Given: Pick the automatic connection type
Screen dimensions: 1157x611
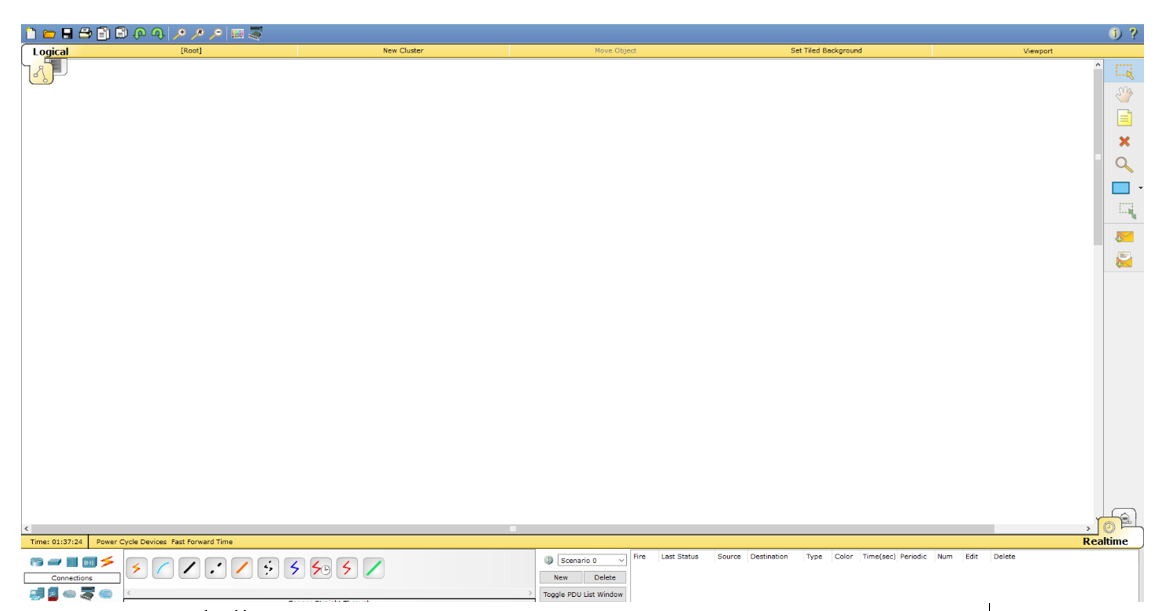Looking at the screenshot, I should point(137,568).
